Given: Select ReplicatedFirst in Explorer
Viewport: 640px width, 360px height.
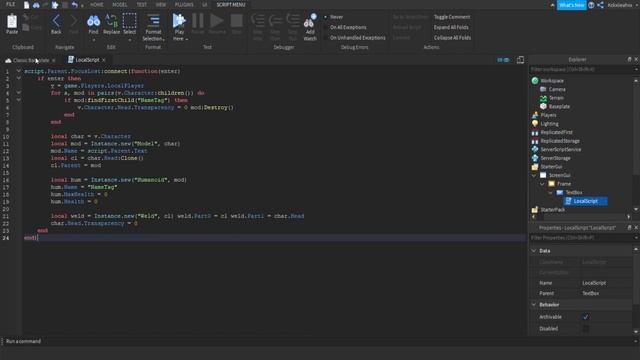Looking at the screenshot, I should (556, 132).
